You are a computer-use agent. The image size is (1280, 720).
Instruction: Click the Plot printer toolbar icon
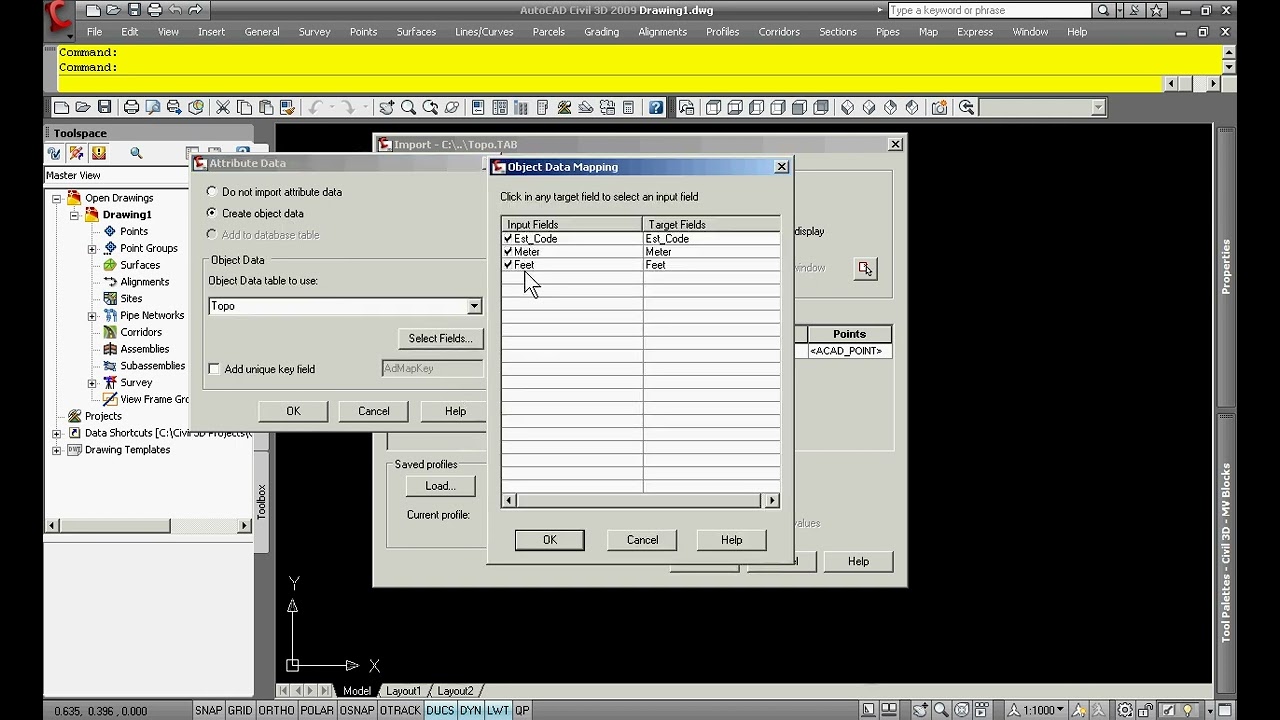pyautogui.click(x=131, y=107)
